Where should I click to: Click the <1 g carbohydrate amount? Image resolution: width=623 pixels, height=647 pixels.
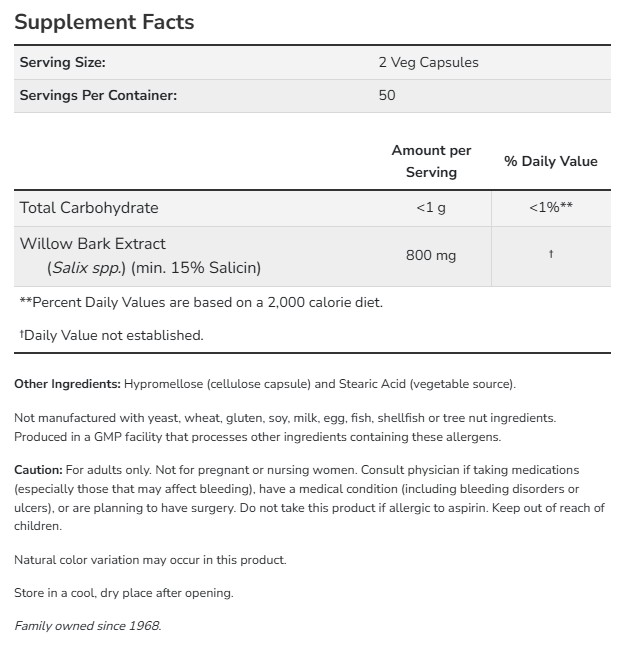(x=431, y=208)
